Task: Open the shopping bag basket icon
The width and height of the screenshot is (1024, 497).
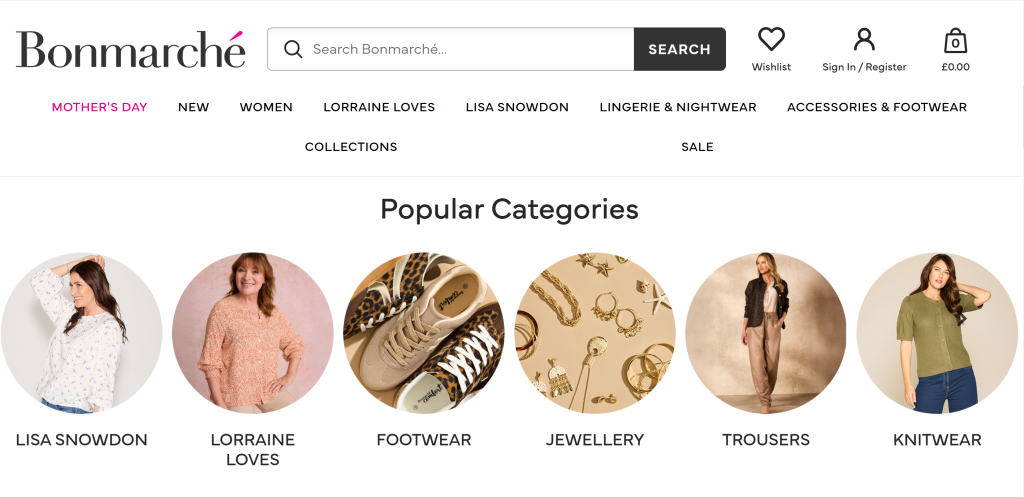Action: 955,41
